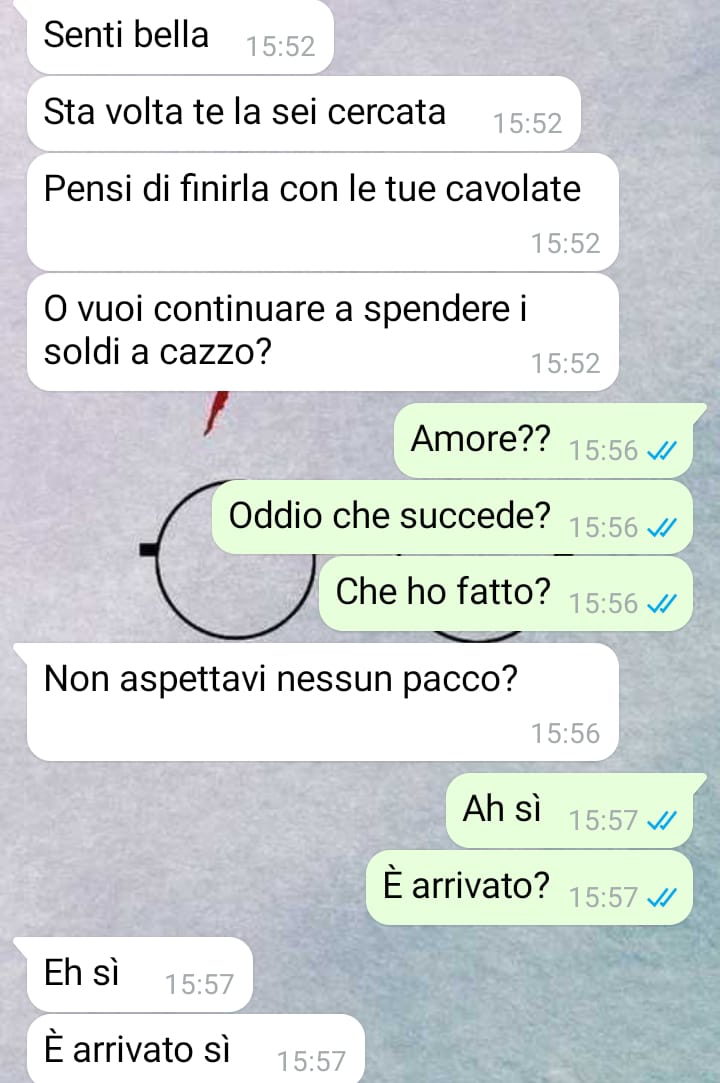Tap the 'Eh sì' received message
The width and height of the screenshot is (720, 1083).
click(140, 975)
